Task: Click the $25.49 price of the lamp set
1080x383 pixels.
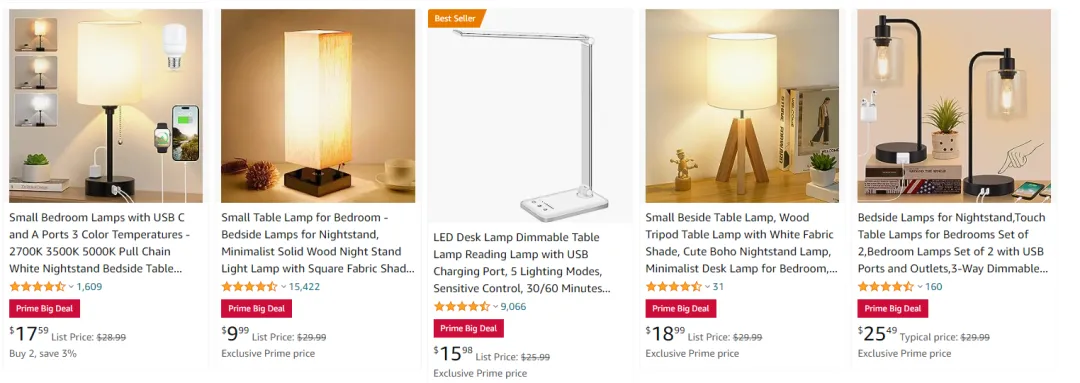Action: [878, 334]
